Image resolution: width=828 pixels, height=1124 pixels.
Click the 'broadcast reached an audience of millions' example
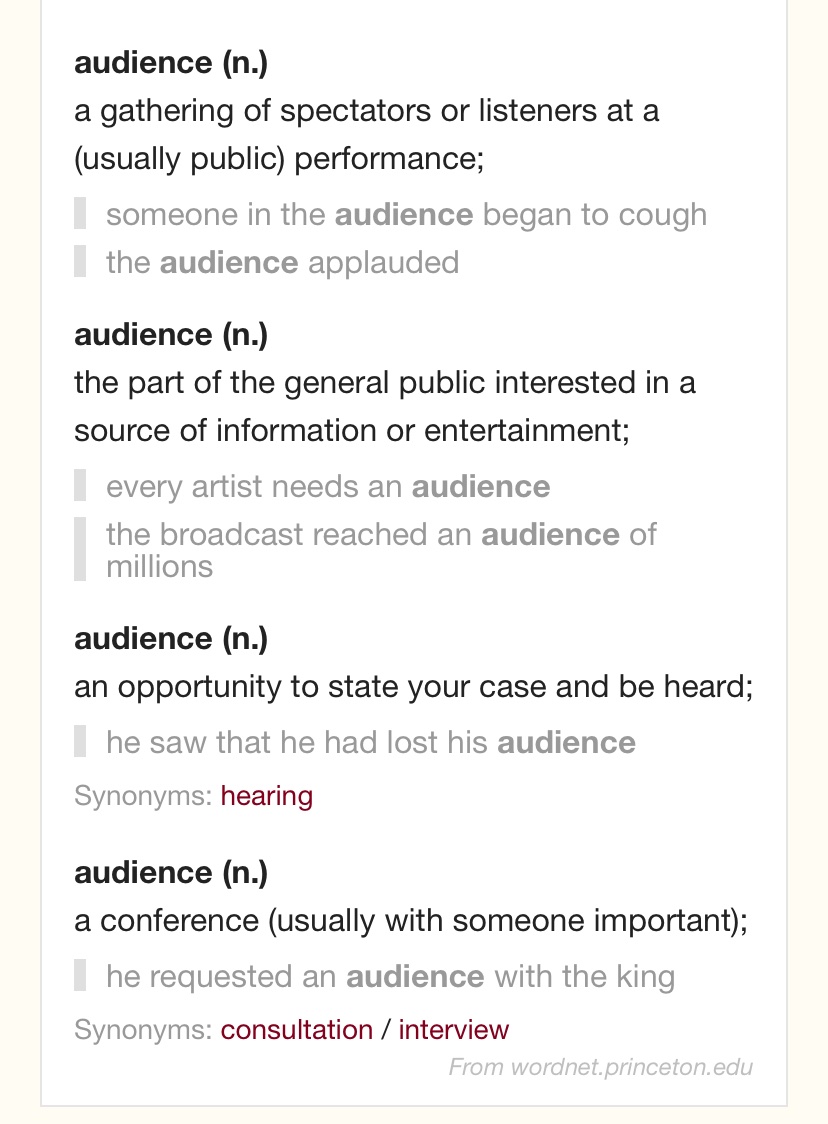(380, 550)
